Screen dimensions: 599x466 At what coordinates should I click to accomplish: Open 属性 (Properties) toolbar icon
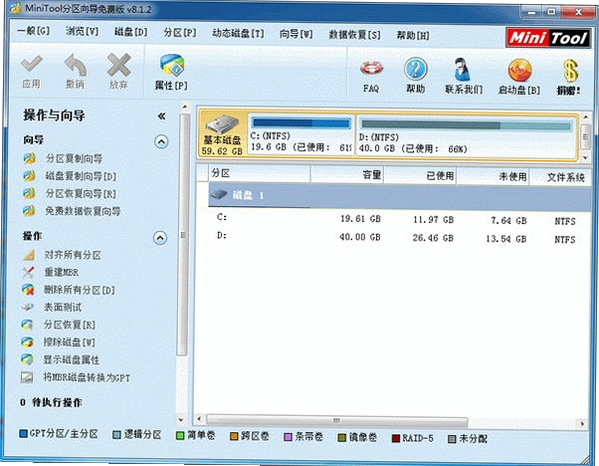click(x=172, y=65)
